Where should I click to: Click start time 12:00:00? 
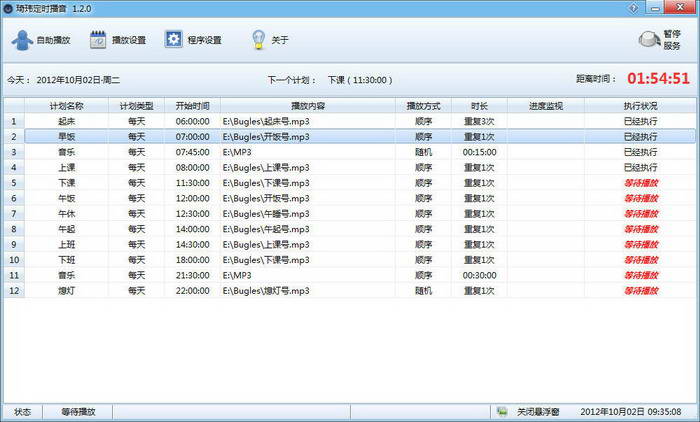click(x=192, y=198)
